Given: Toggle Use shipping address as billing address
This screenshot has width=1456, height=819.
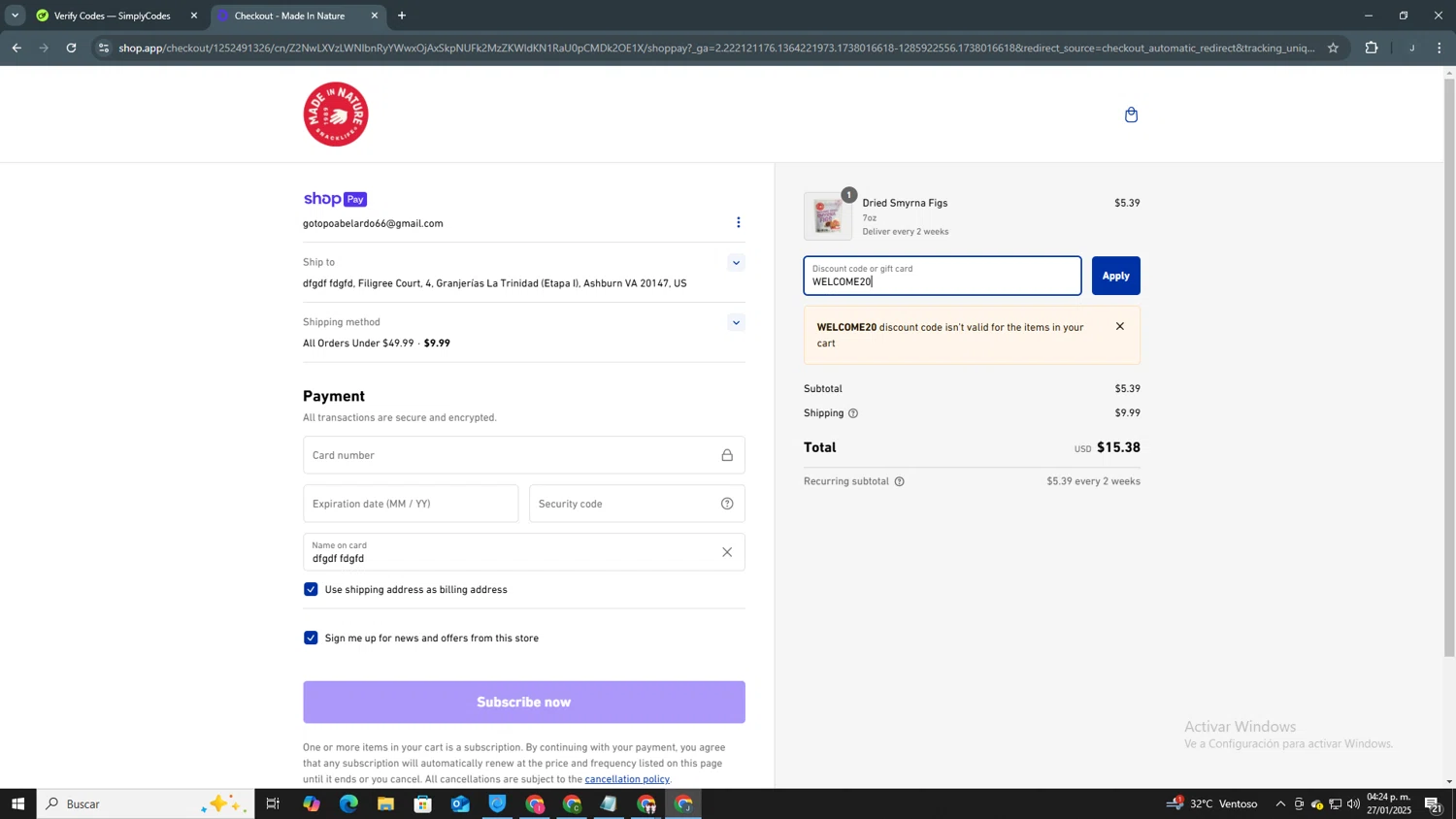Looking at the screenshot, I should click(311, 590).
